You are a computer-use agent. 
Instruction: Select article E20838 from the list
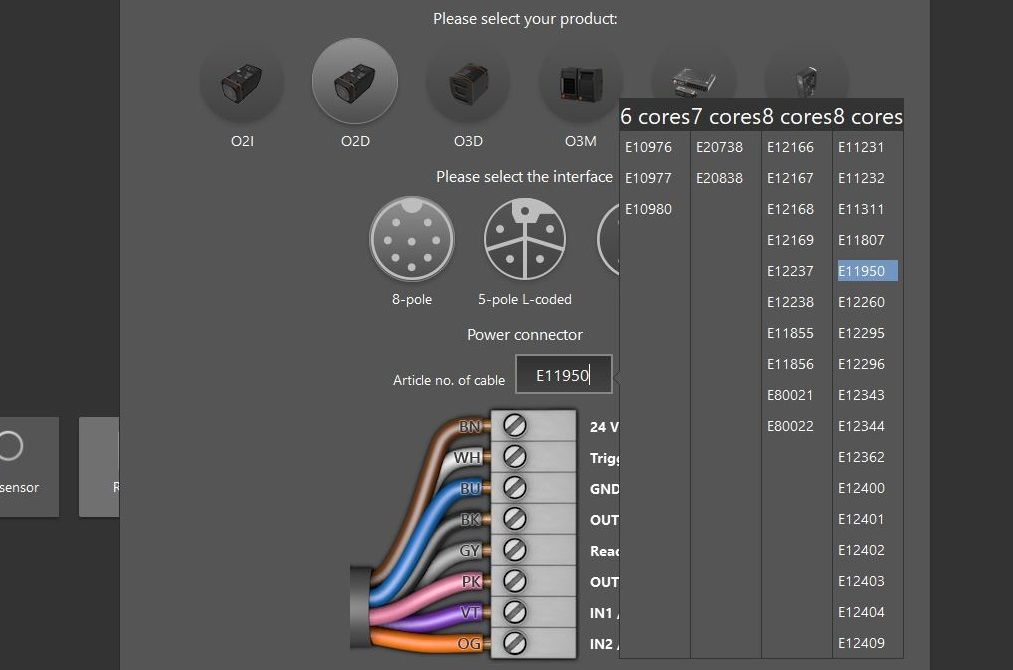[720, 178]
